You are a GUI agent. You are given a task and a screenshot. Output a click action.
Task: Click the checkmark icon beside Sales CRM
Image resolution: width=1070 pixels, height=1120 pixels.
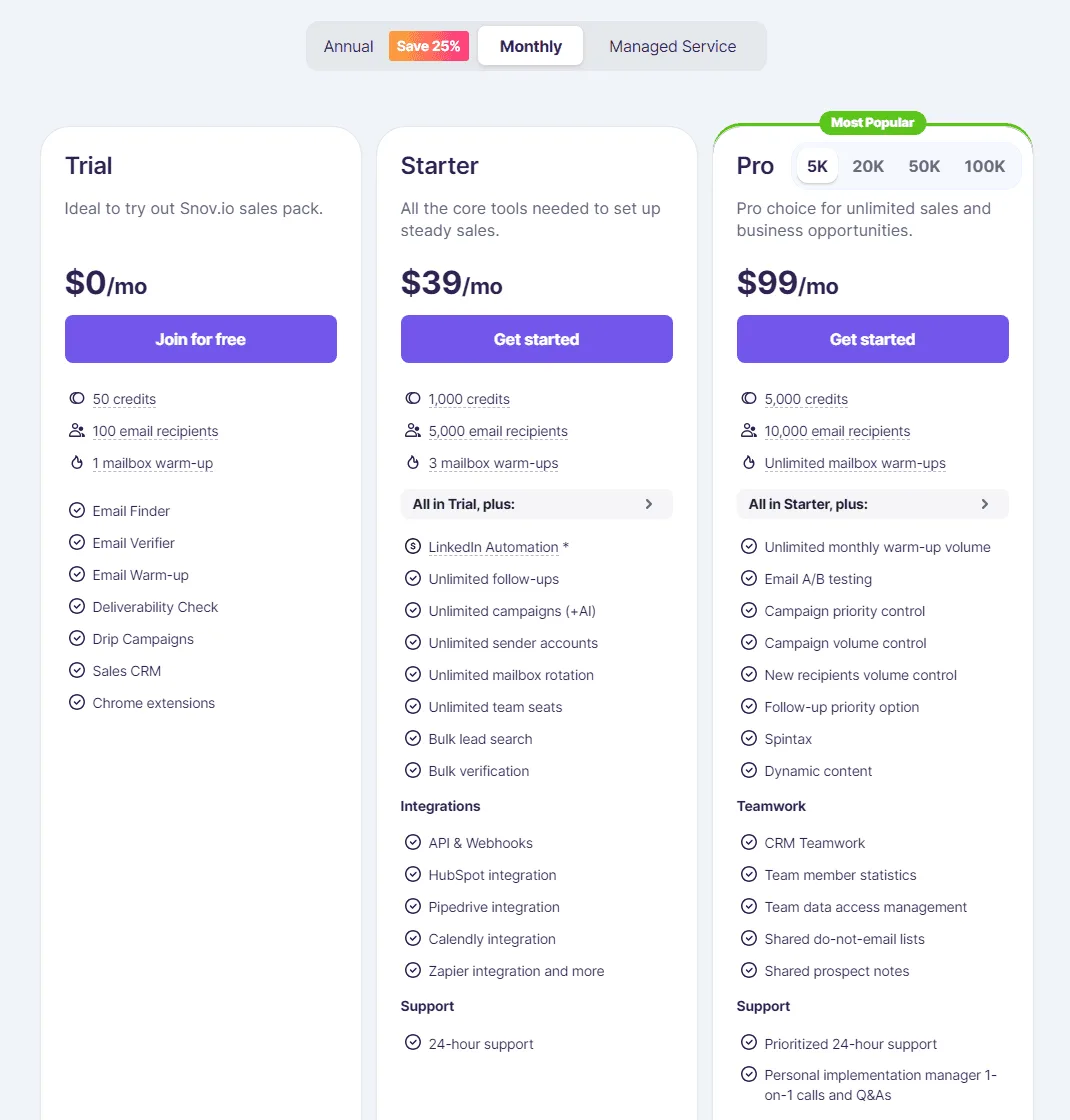(x=77, y=671)
